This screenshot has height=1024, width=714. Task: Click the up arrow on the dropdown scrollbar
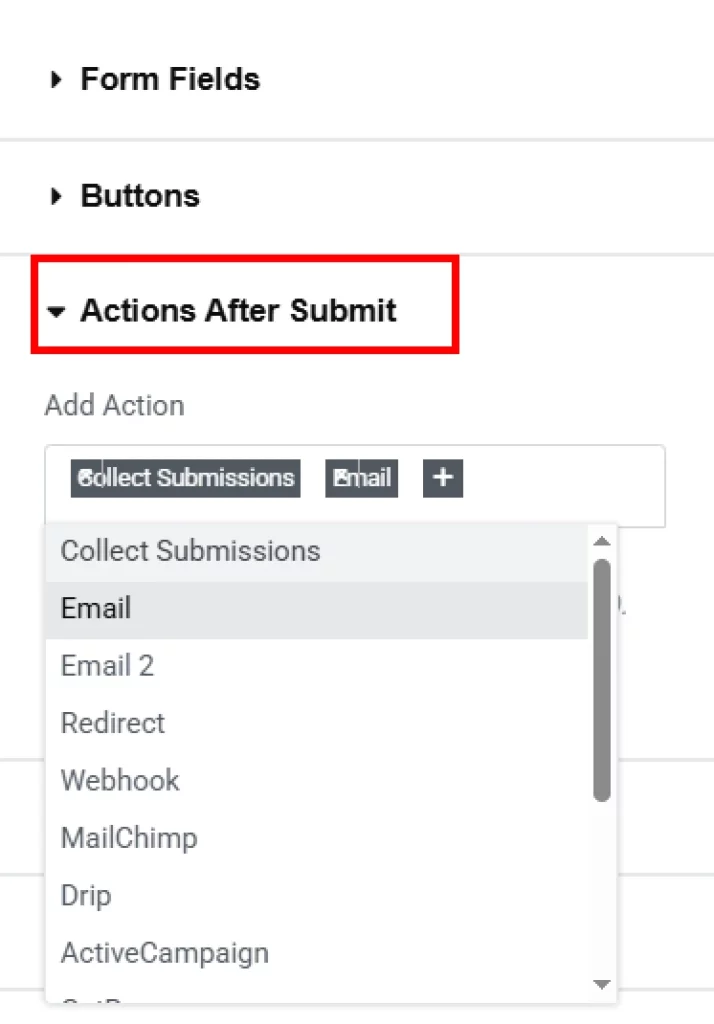(602, 541)
